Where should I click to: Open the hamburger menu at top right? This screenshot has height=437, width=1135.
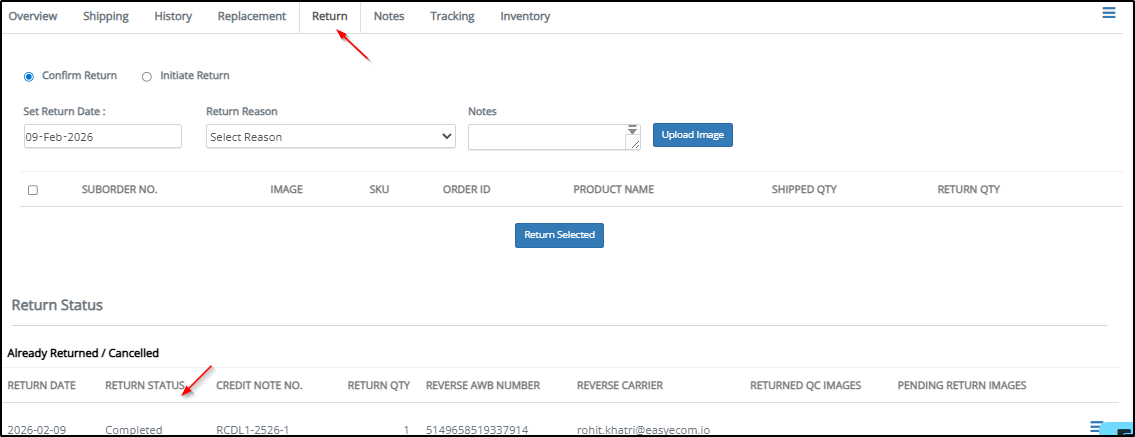click(x=1108, y=13)
